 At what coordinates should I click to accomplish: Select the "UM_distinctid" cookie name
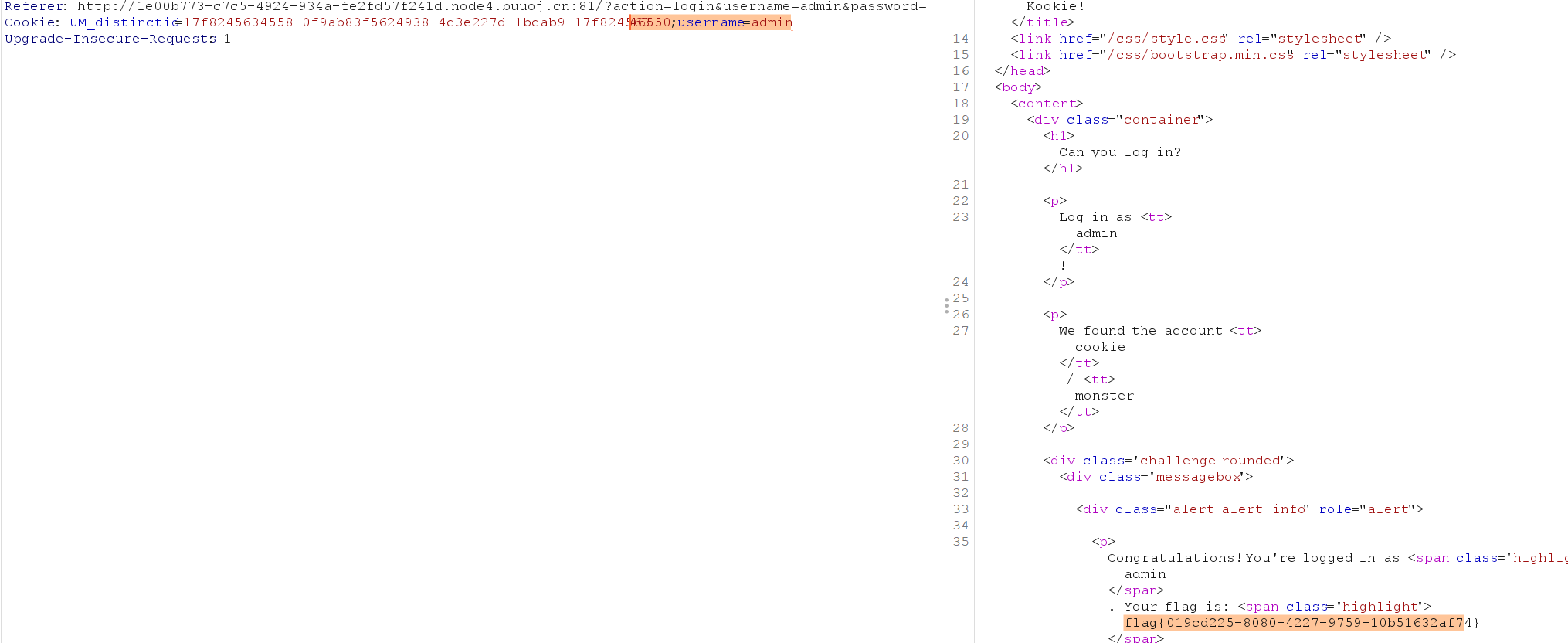[x=123, y=22]
